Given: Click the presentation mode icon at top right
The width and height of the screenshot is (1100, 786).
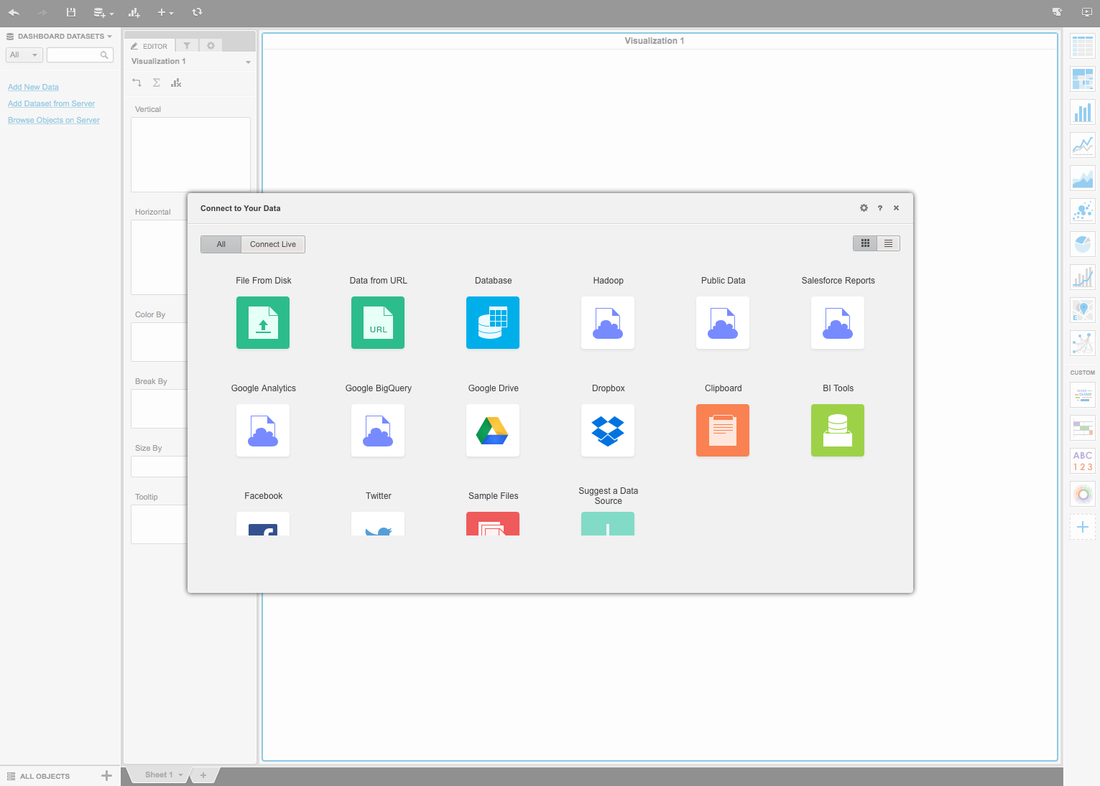Looking at the screenshot, I should [x=1087, y=12].
